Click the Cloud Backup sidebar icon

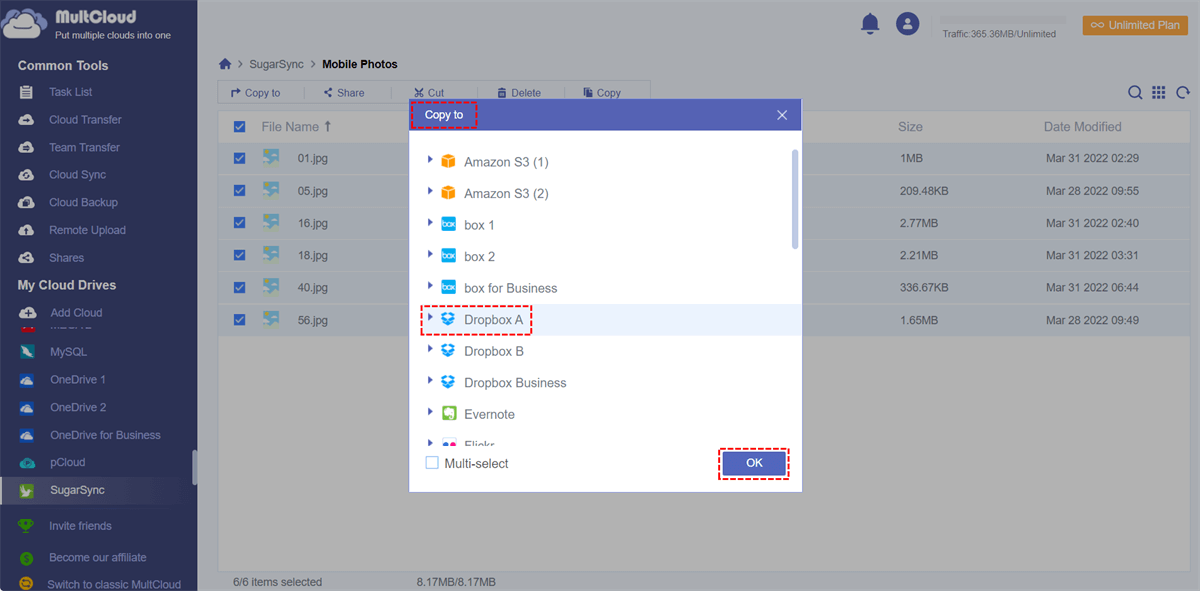tap(27, 202)
